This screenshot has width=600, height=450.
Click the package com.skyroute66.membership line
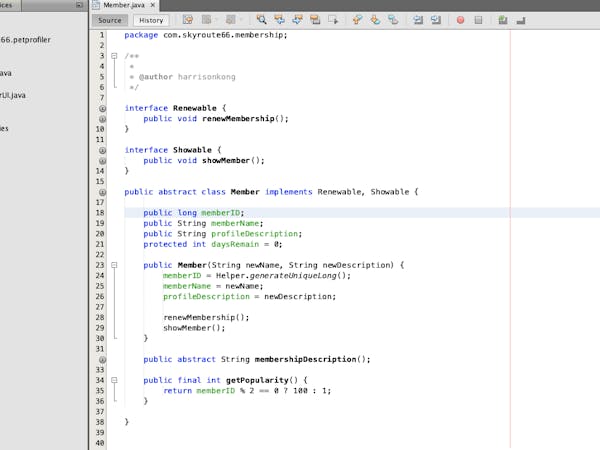click(205, 35)
